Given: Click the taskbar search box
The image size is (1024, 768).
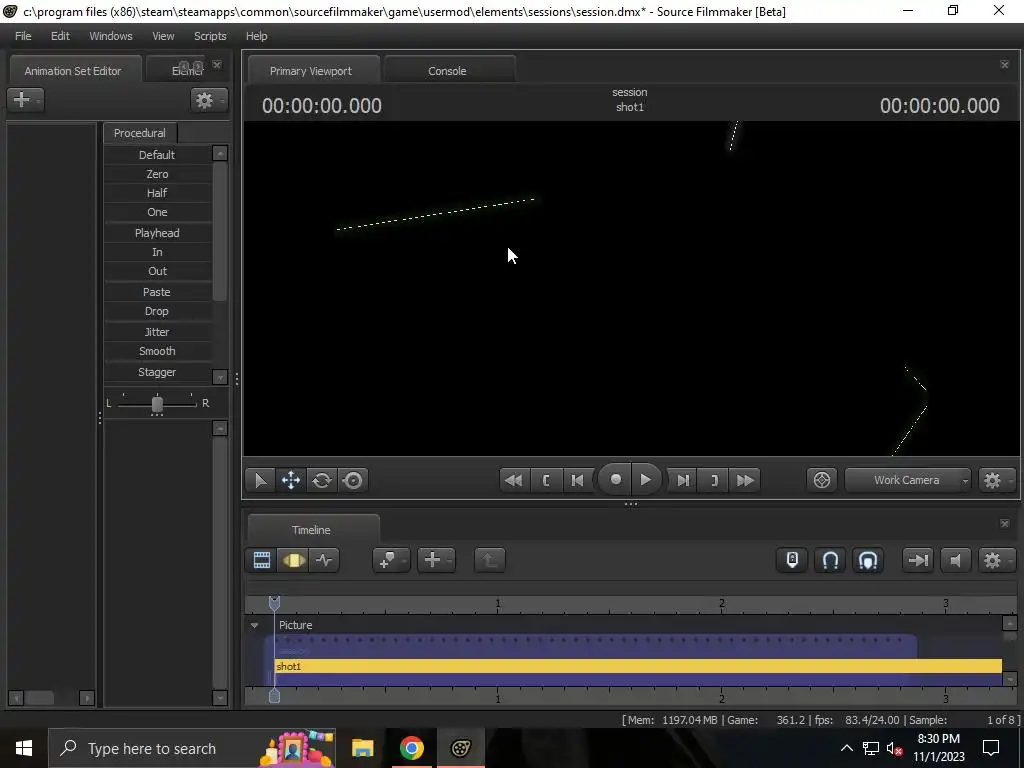Looking at the screenshot, I should [192, 748].
